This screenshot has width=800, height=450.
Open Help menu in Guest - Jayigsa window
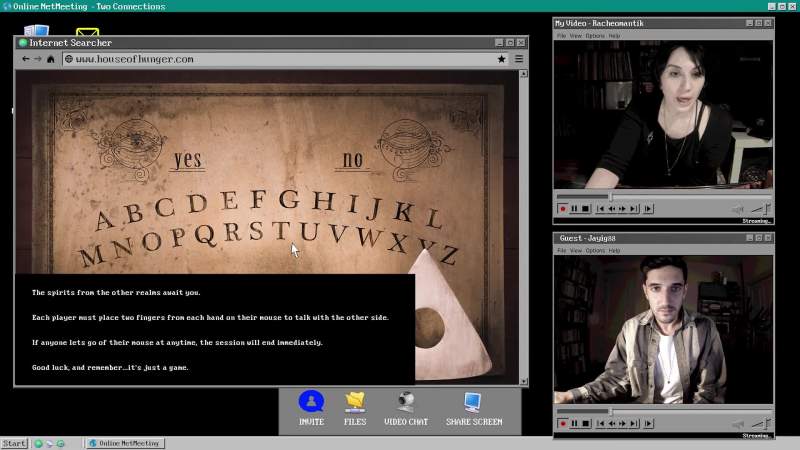[x=614, y=251]
